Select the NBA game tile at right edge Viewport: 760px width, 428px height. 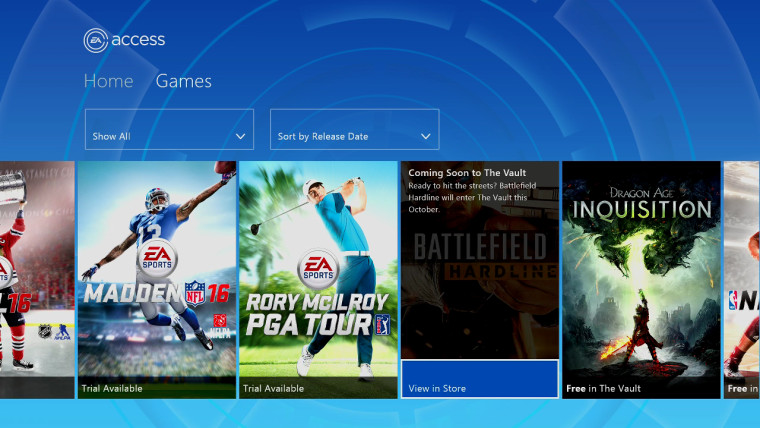click(x=742, y=280)
